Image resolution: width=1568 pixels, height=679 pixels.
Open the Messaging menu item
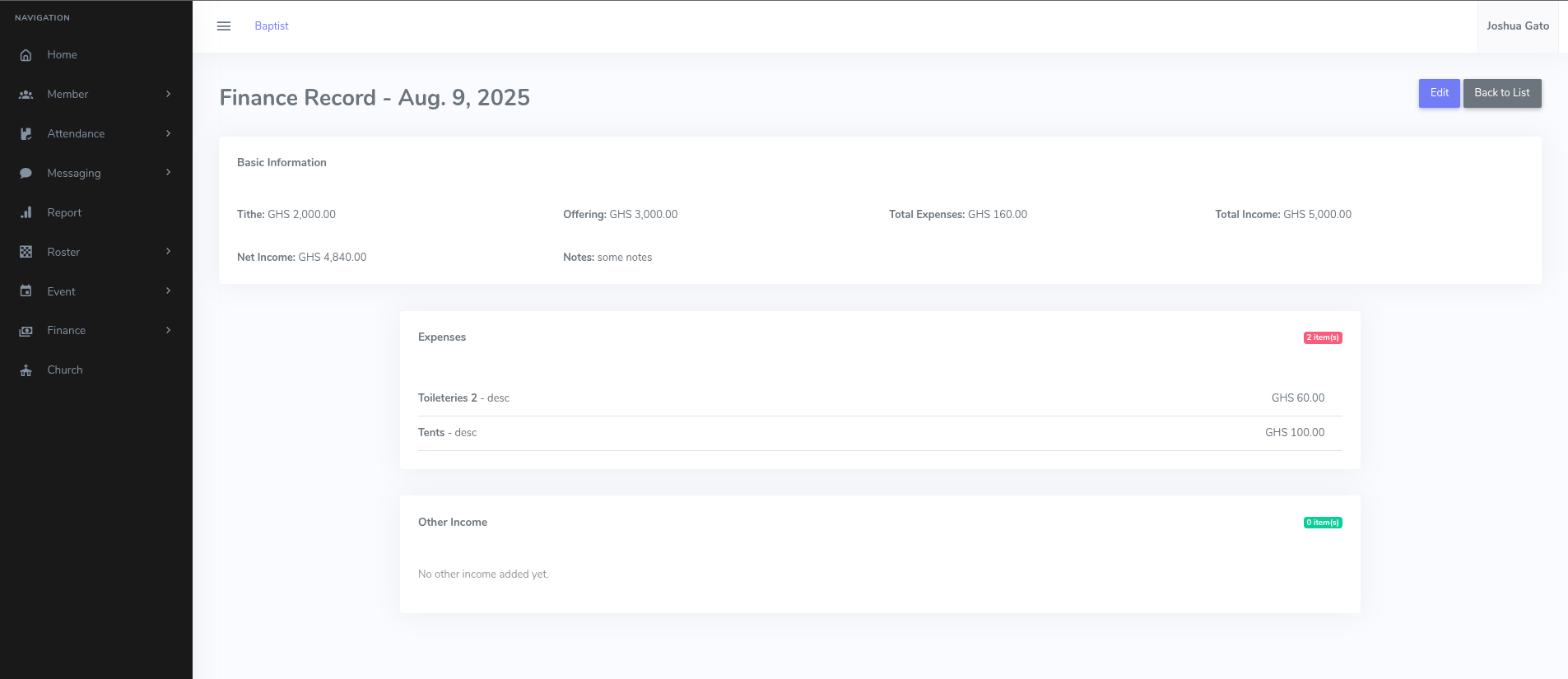(74, 173)
